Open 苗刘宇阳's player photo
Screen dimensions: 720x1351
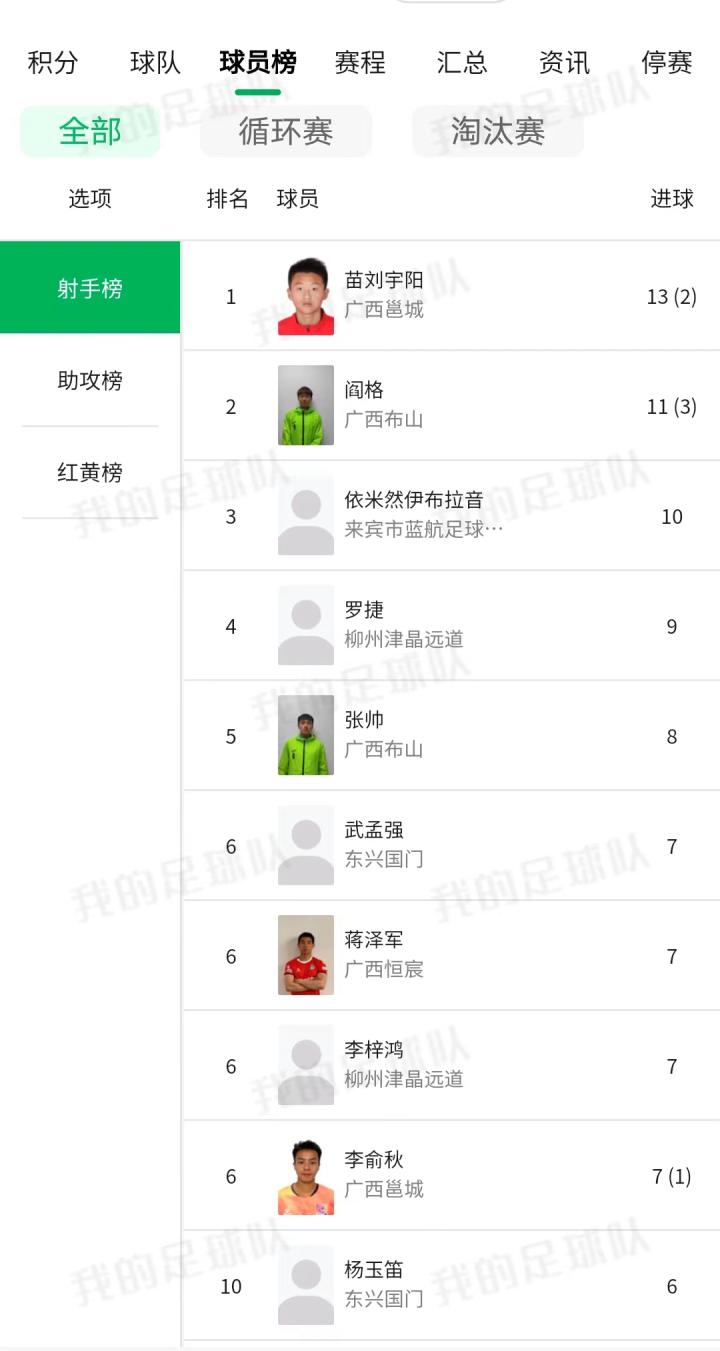(306, 296)
